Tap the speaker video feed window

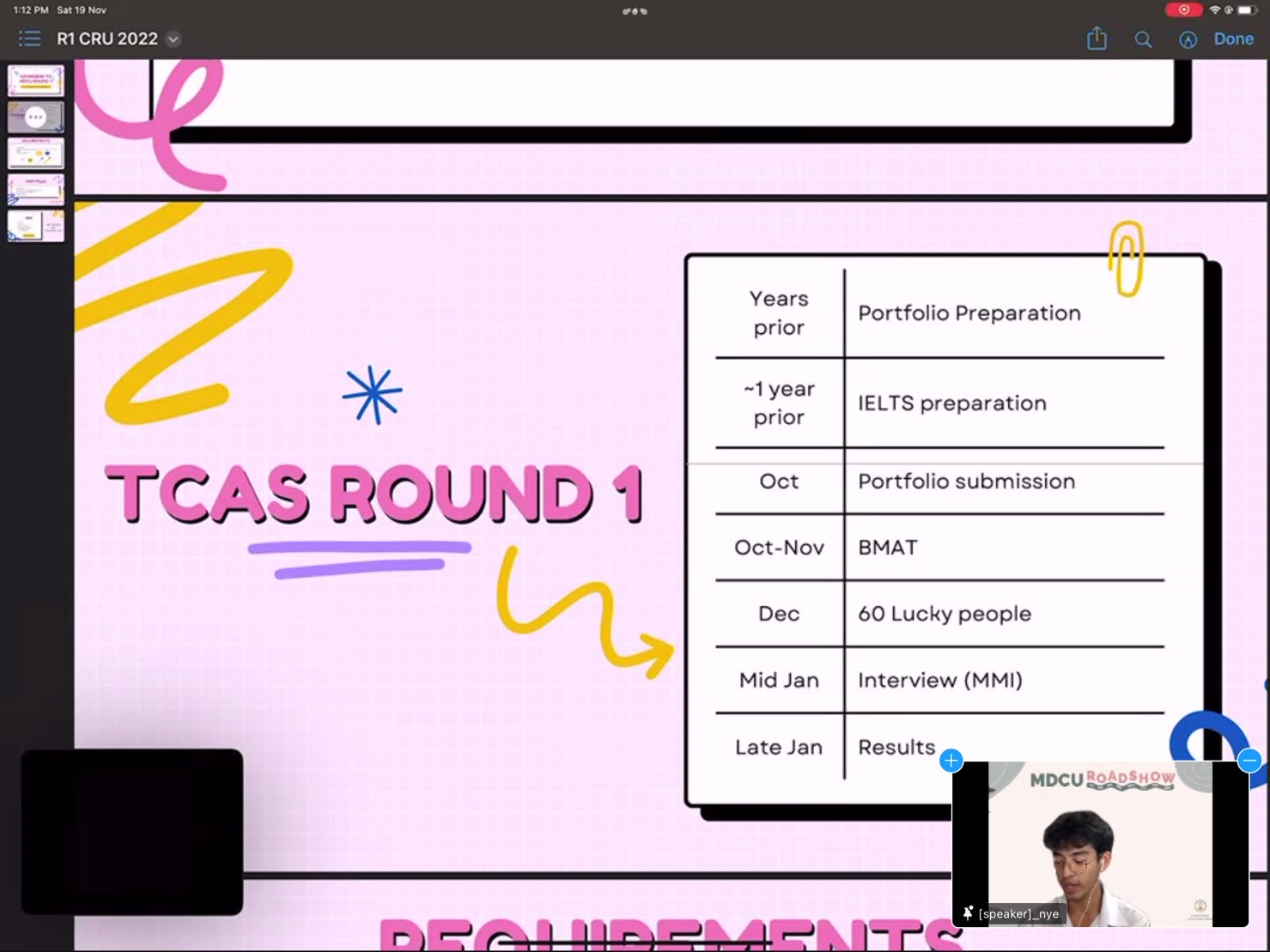tap(1100, 841)
